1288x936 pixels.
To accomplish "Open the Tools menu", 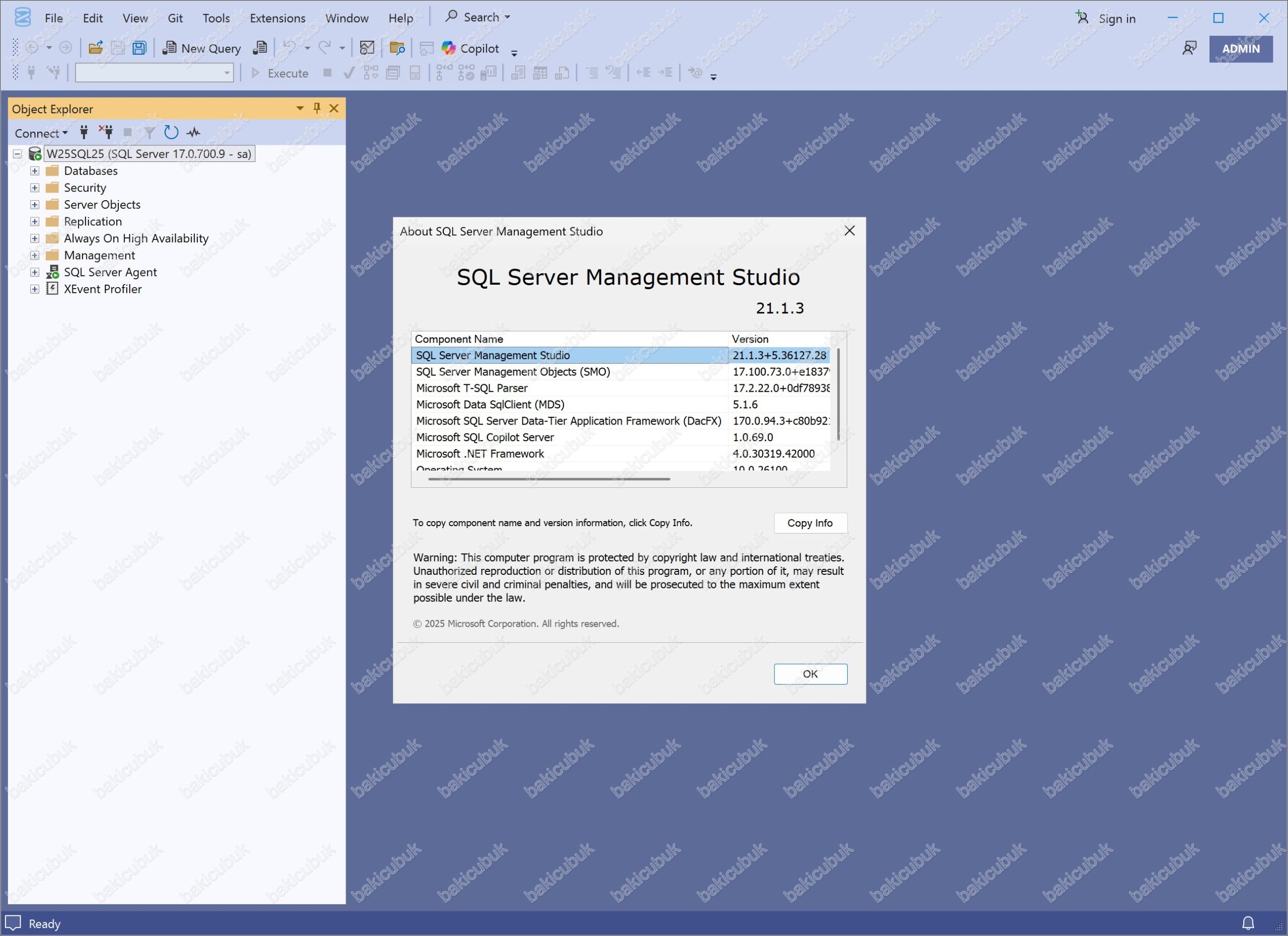I will coord(216,18).
